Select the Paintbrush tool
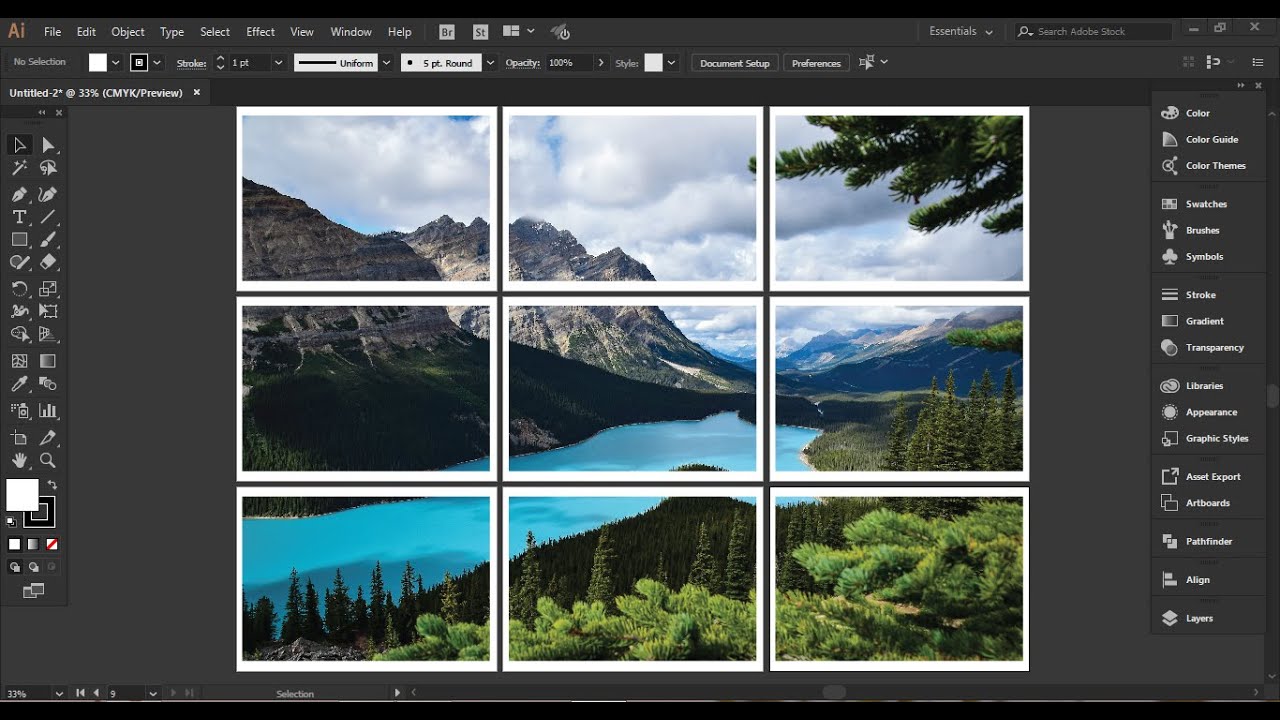 pos(48,240)
